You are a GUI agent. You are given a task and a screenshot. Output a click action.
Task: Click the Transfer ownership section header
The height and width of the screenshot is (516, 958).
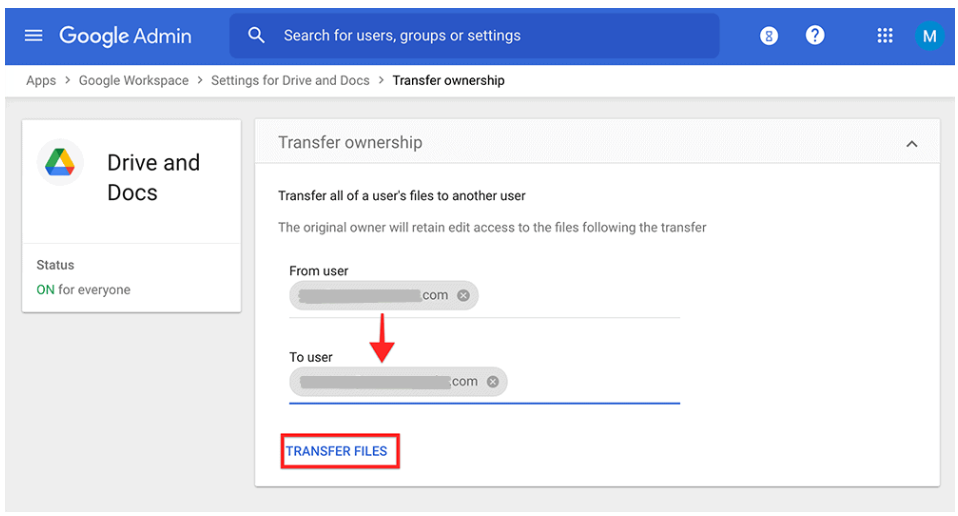(597, 142)
